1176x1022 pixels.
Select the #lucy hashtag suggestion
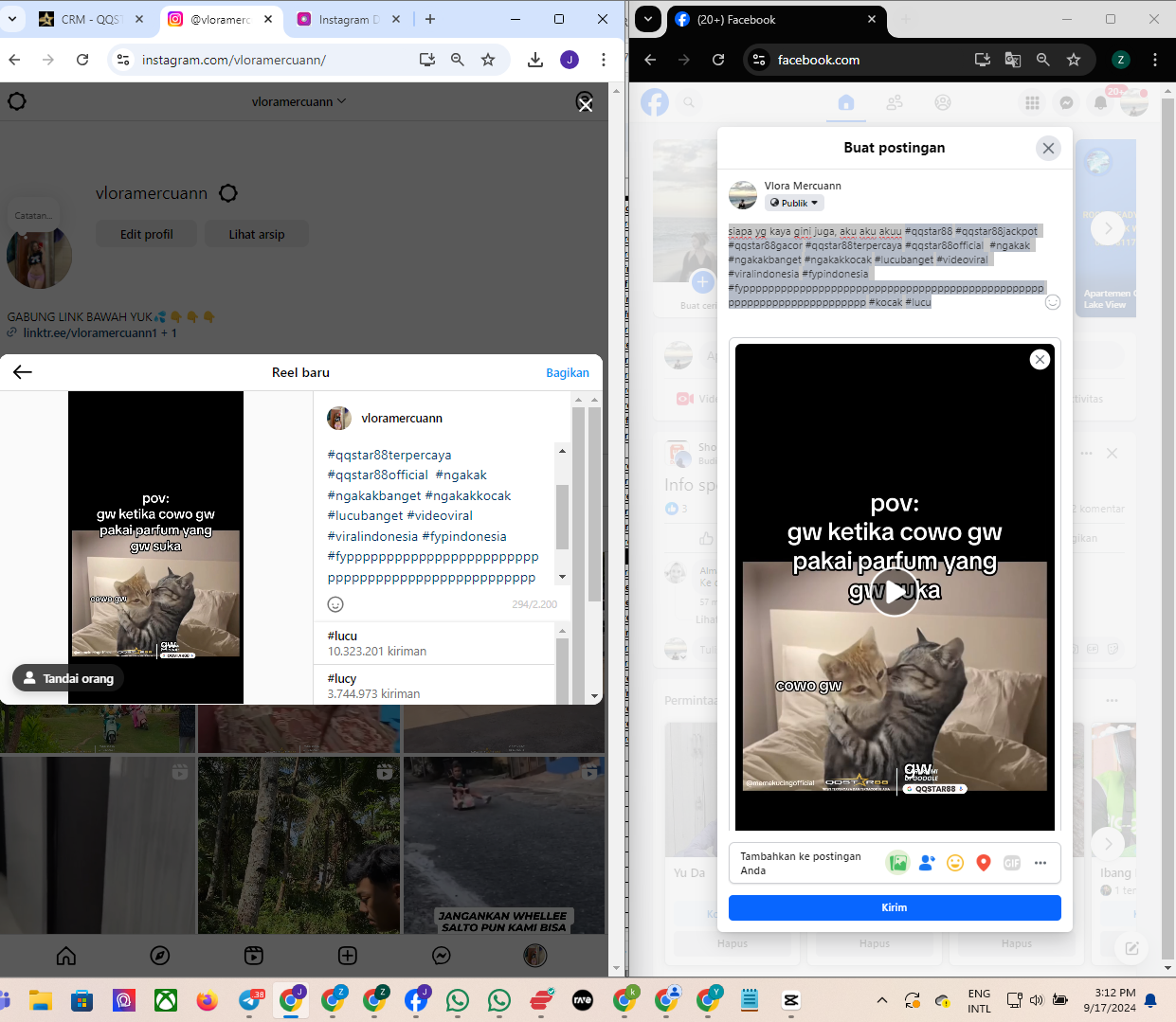point(434,686)
